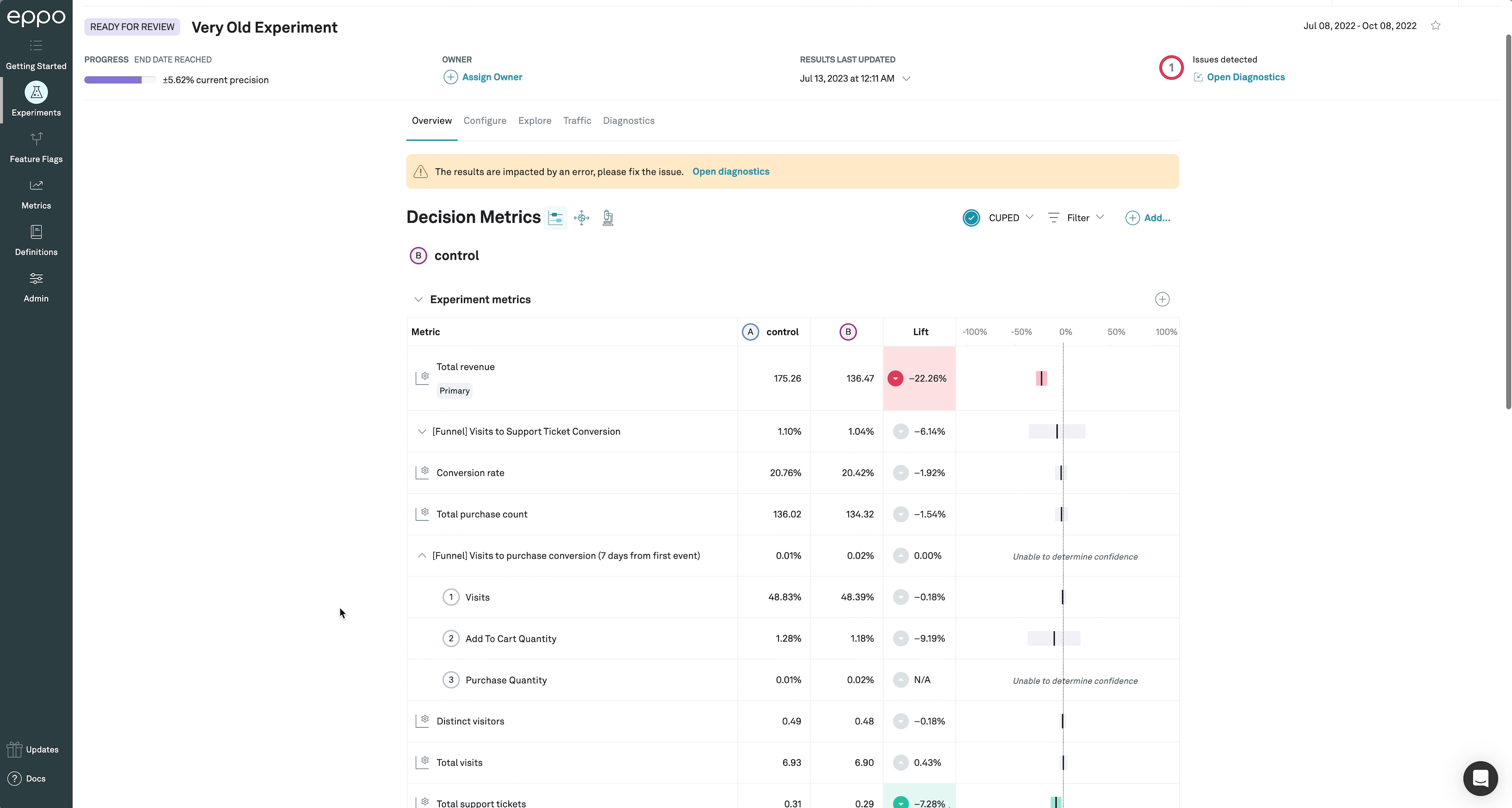
Task: Open Definitions from the sidebar
Action: 36,232
